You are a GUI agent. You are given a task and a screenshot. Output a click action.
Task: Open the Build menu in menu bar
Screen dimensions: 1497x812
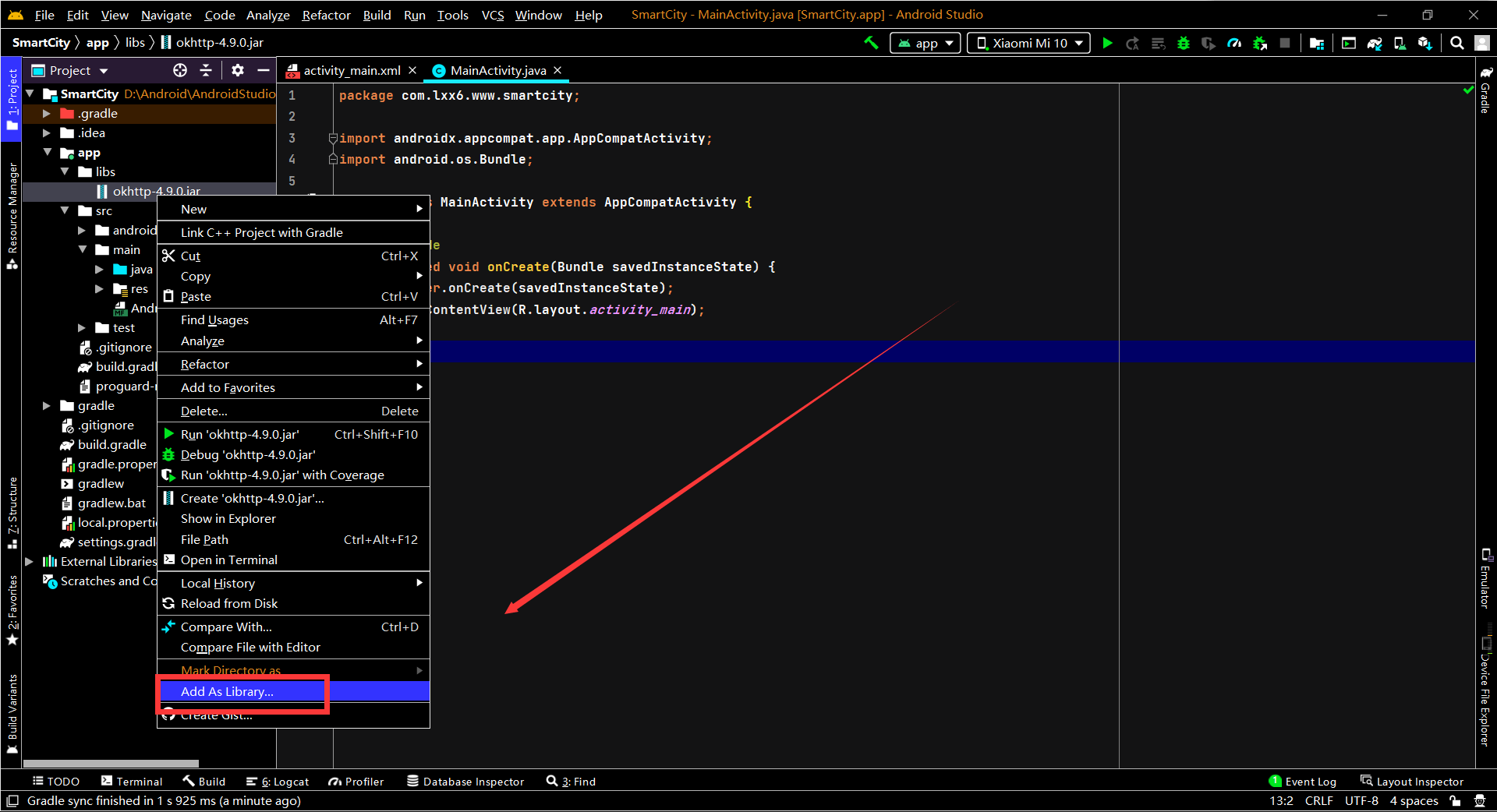[377, 15]
